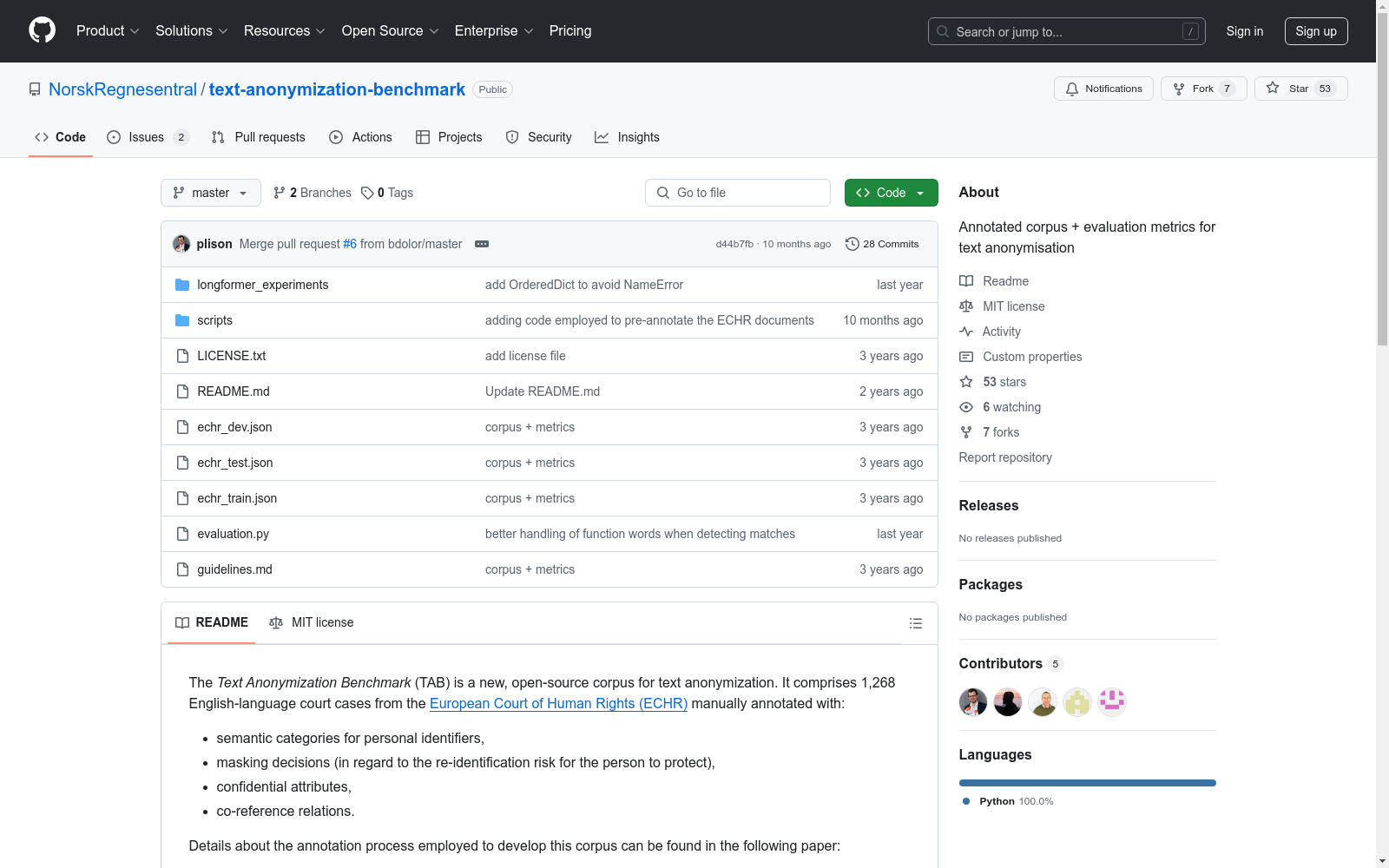Expand the Enterprise dropdown
The width and height of the screenshot is (1389, 868).
click(x=494, y=31)
